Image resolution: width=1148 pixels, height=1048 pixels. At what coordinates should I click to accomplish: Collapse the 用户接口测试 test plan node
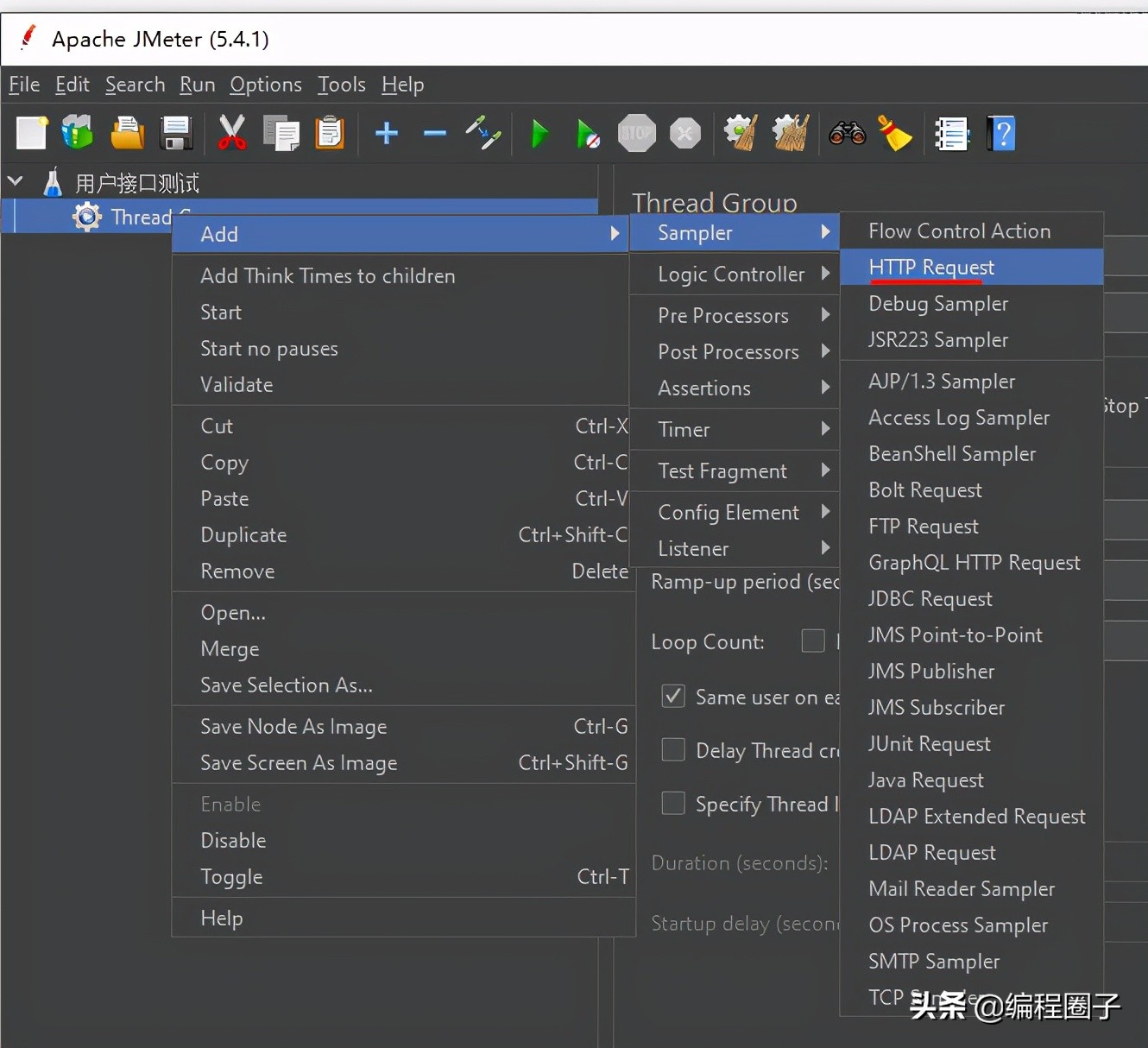point(16,182)
